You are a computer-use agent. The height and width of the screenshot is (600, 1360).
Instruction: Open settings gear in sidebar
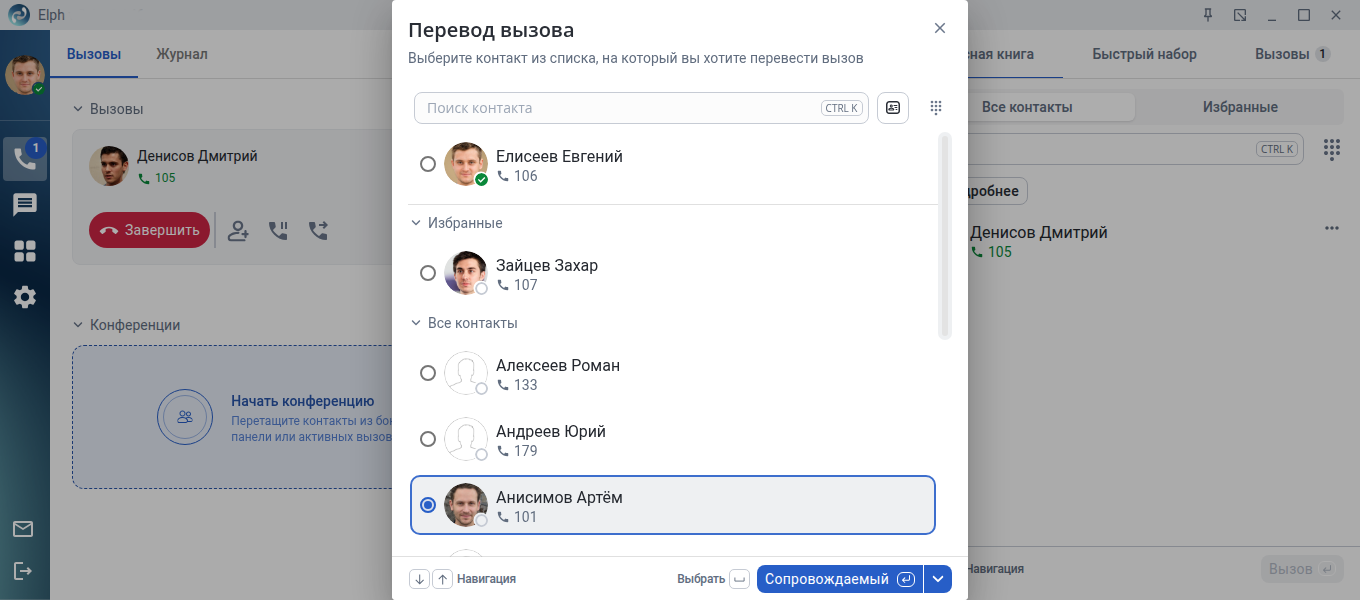pos(24,297)
